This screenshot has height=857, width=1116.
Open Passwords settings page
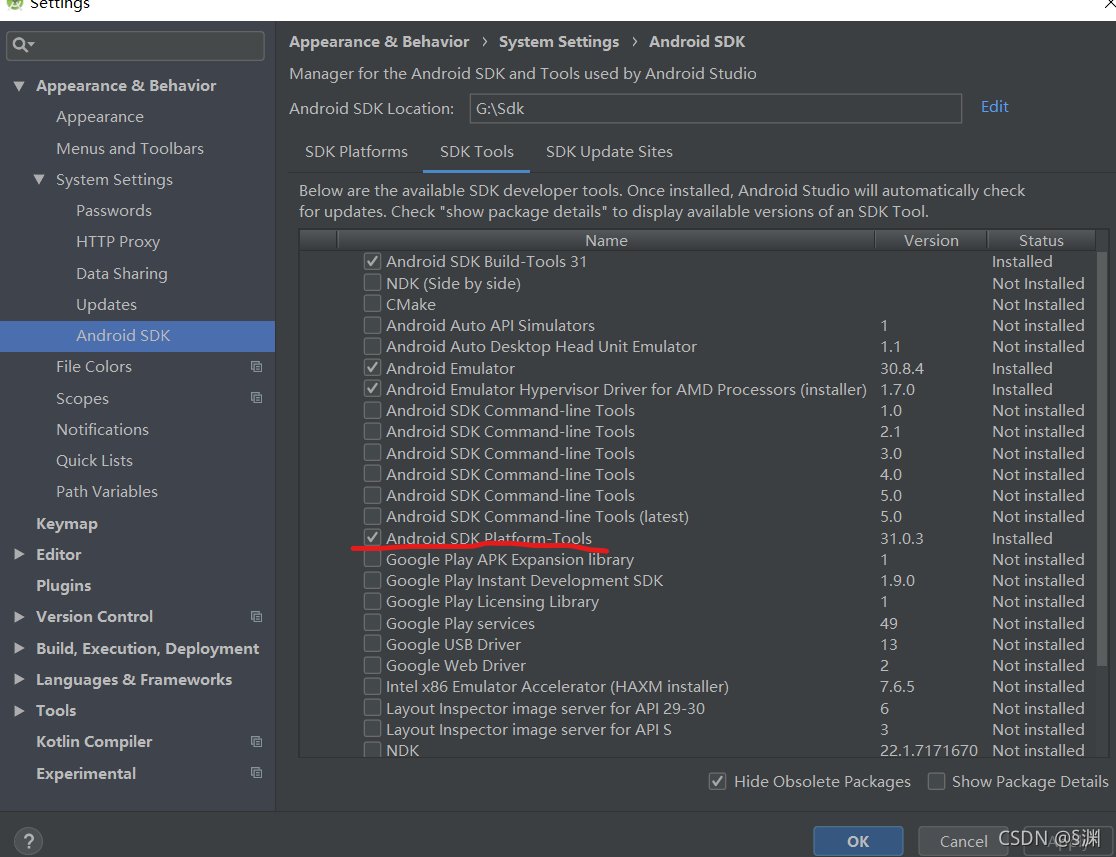tap(114, 211)
